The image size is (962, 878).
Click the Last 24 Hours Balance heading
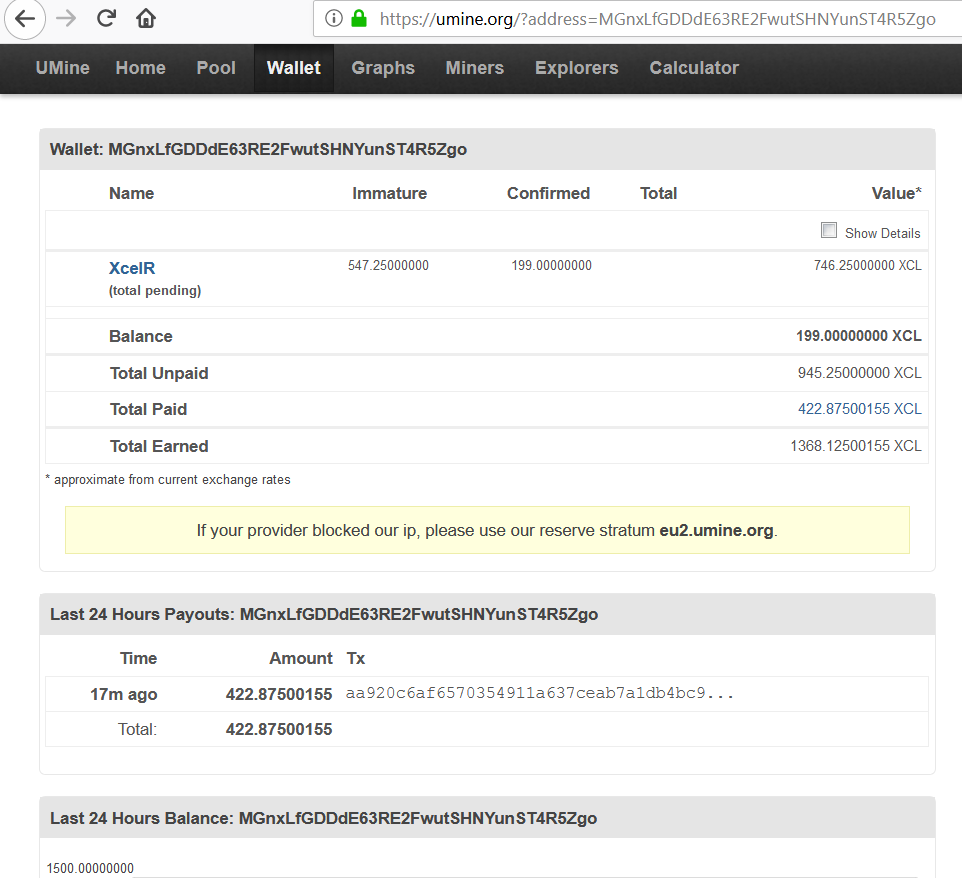point(323,818)
